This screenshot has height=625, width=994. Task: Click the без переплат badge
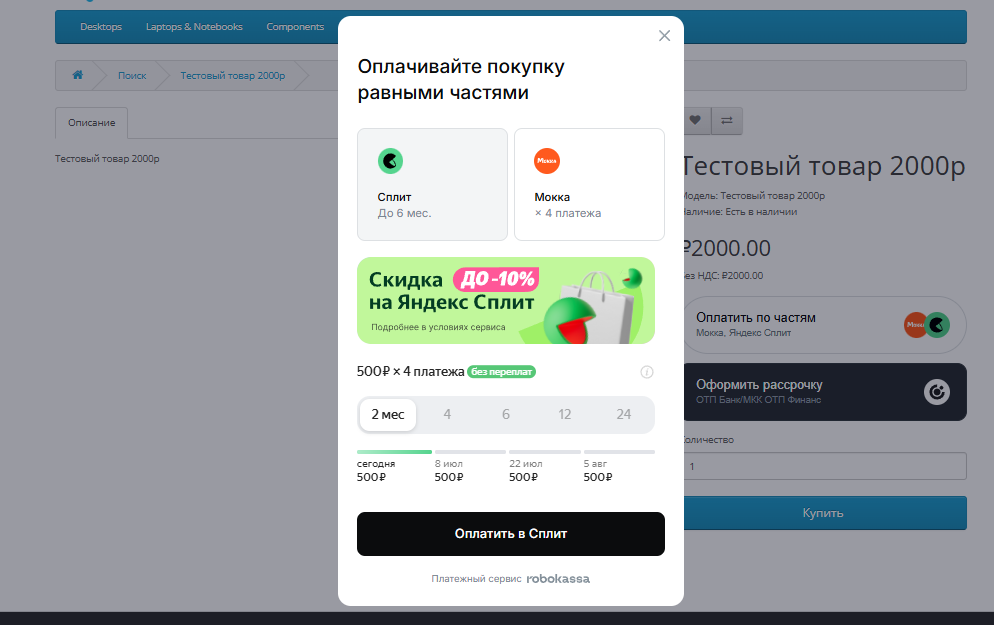pyautogui.click(x=501, y=372)
